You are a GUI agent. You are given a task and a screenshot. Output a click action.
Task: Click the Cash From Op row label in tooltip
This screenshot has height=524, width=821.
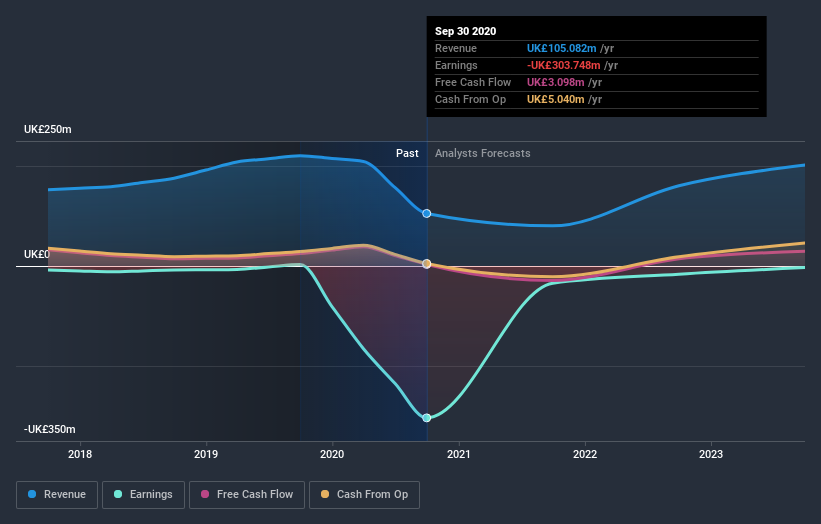coord(471,99)
